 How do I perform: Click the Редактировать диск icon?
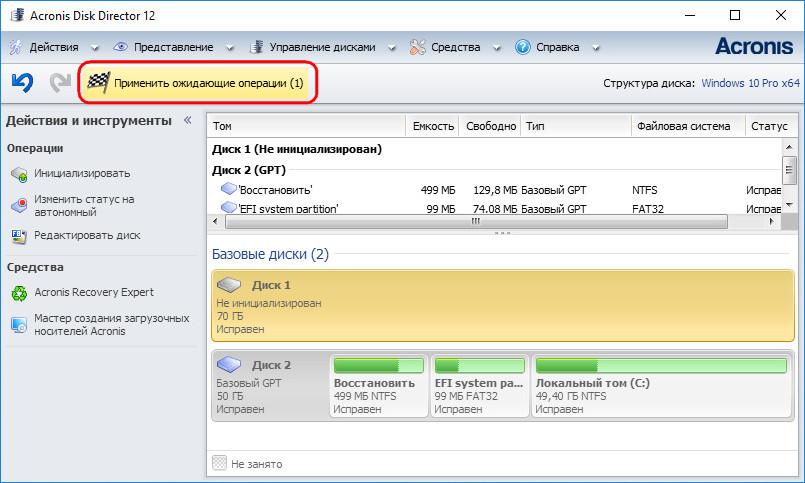[19, 236]
